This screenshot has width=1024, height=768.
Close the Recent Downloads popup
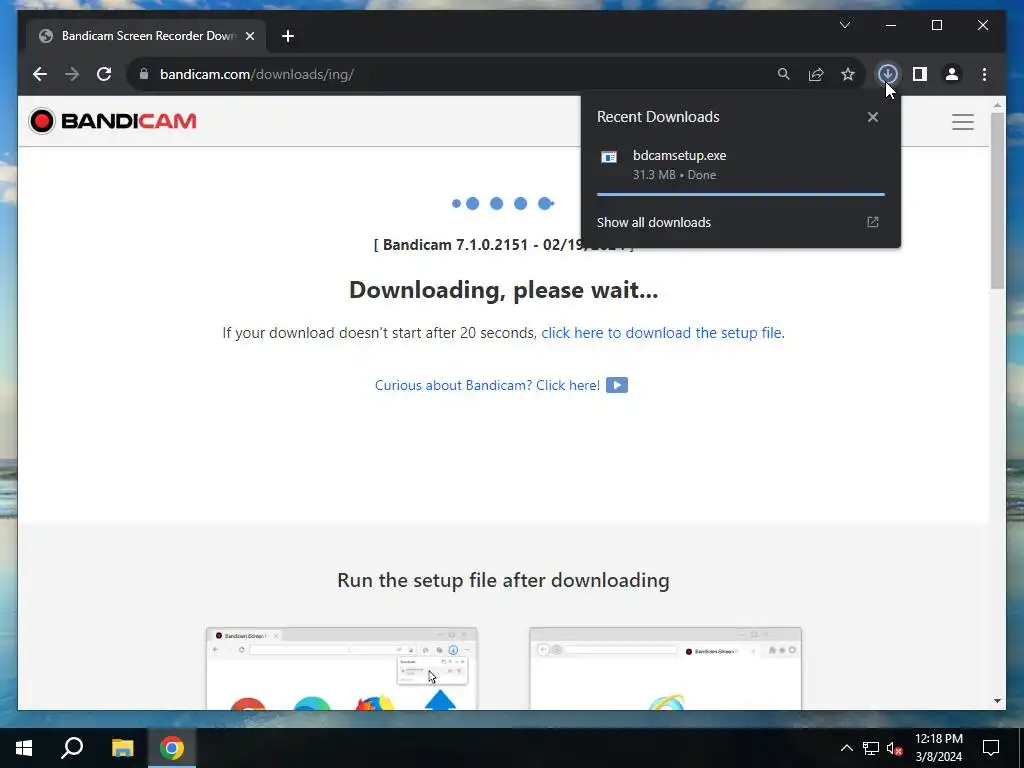tap(872, 117)
